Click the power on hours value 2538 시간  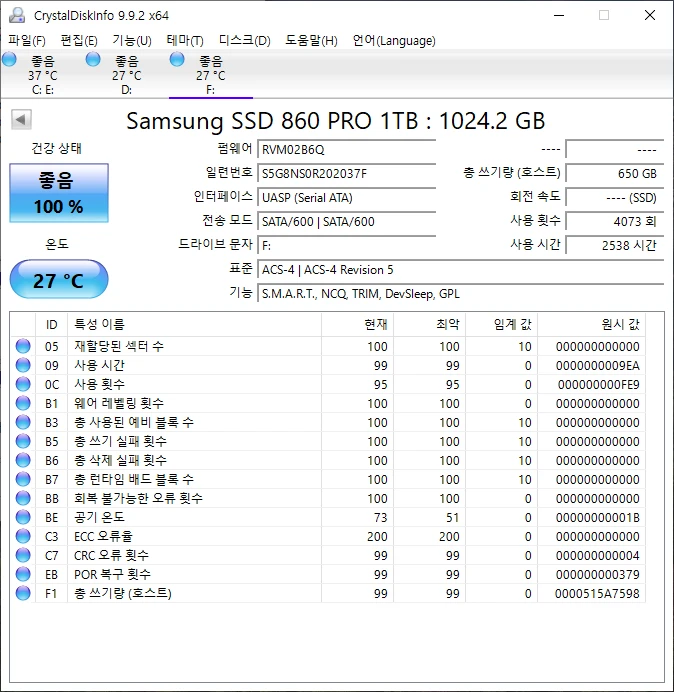pyautogui.click(x=614, y=245)
